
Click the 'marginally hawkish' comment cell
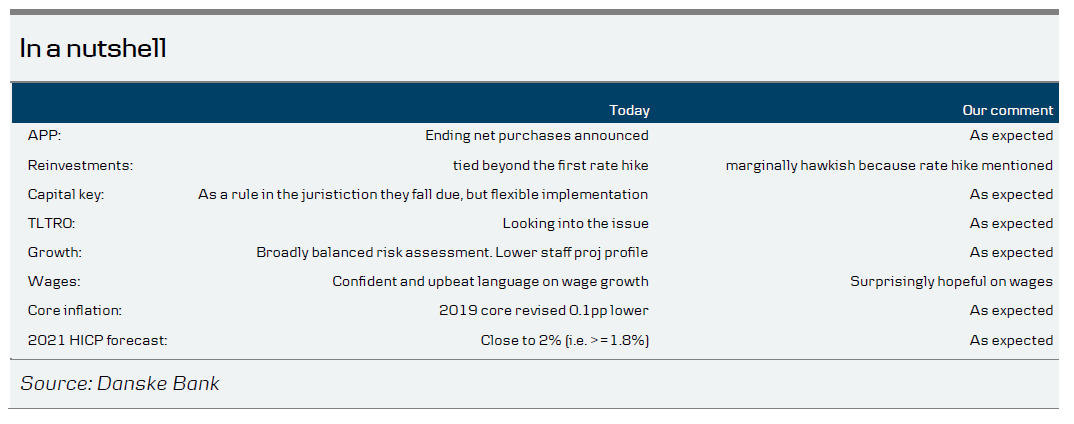click(889, 165)
